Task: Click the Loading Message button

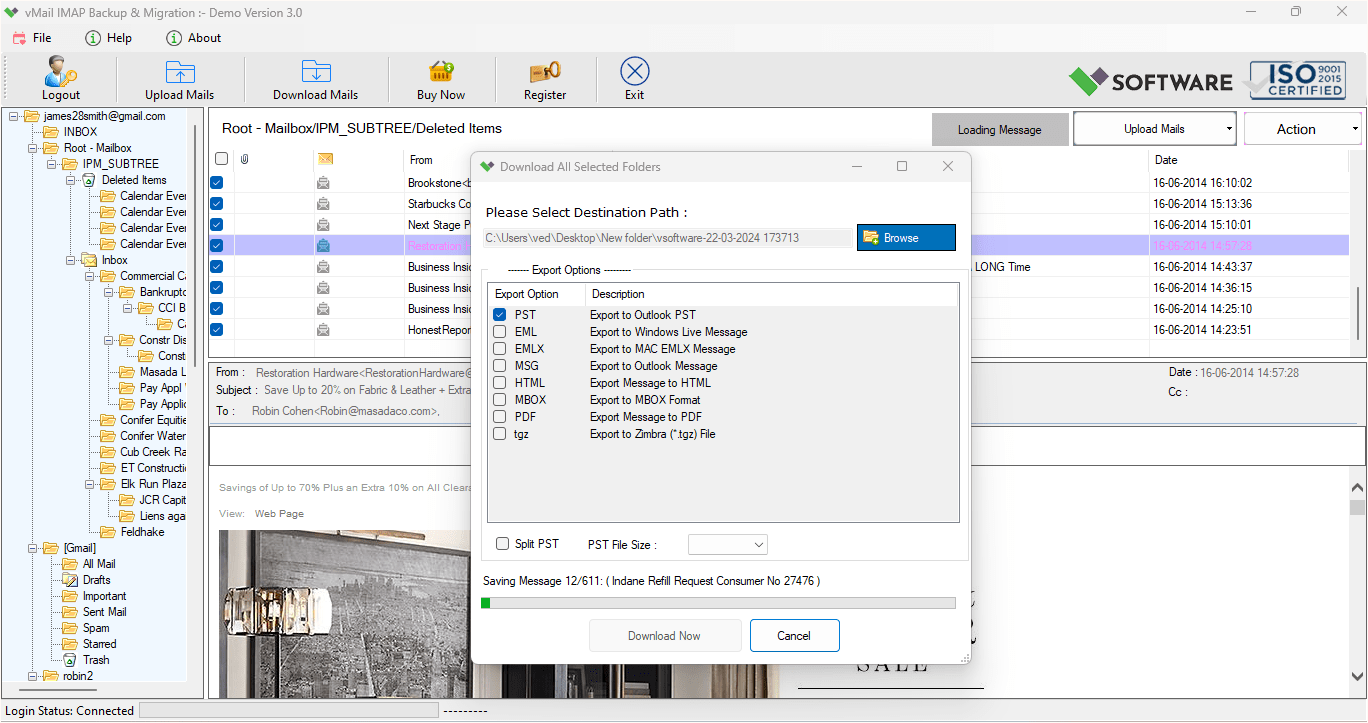Action: click(x=1000, y=129)
